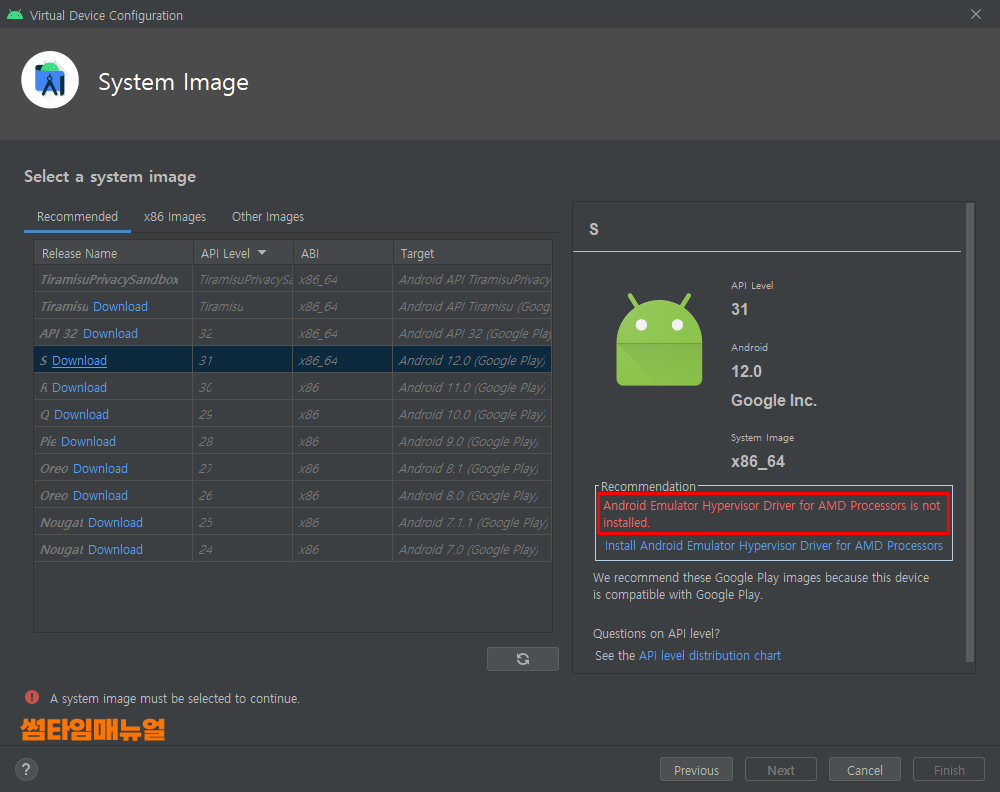Open the API level distribution chart link
This screenshot has height=792, width=1000.
pyautogui.click(x=710, y=656)
